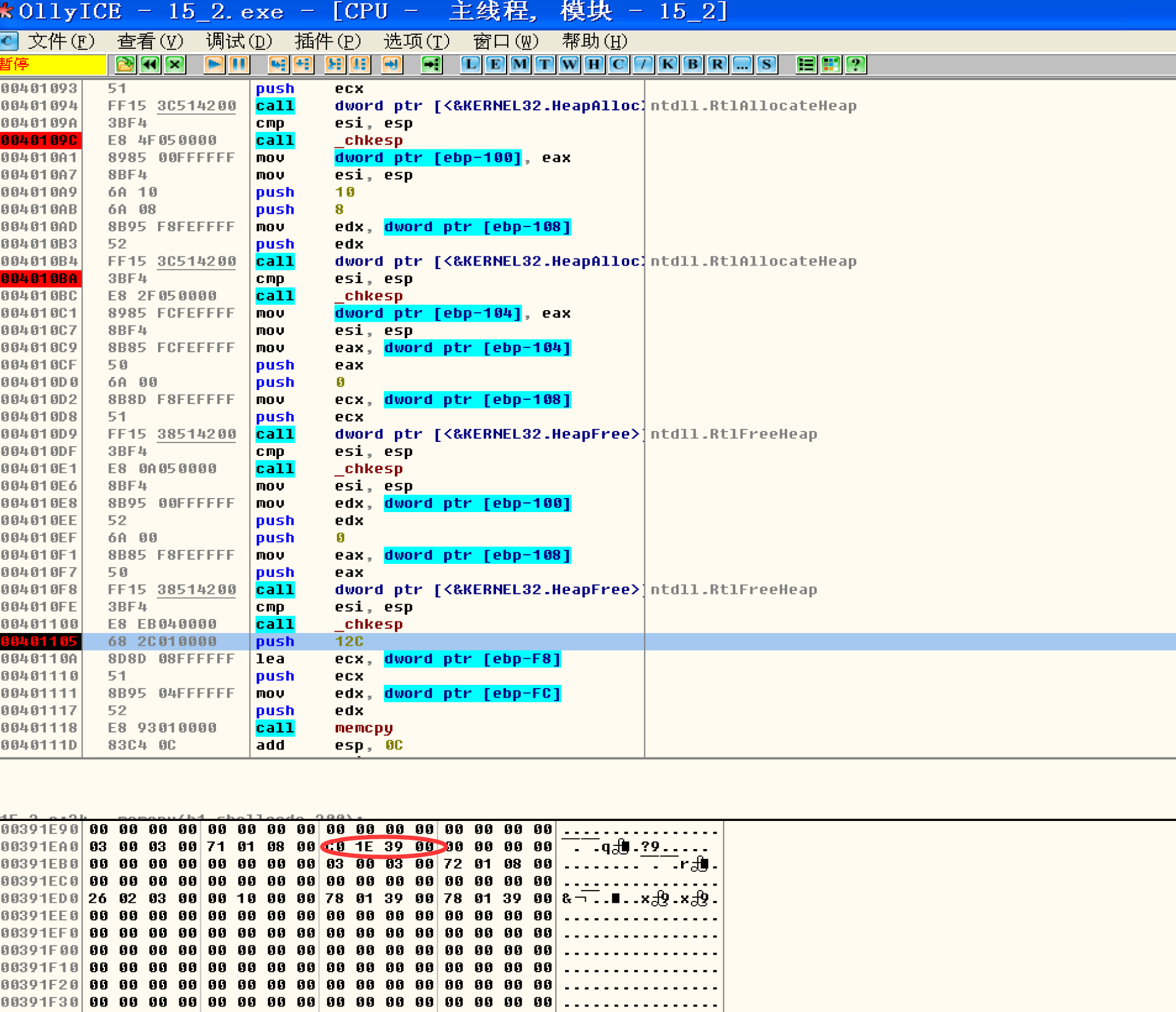The height and width of the screenshot is (1012, 1176).
Task: Select hex bytes 68 2C010000
Action: (162, 642)
